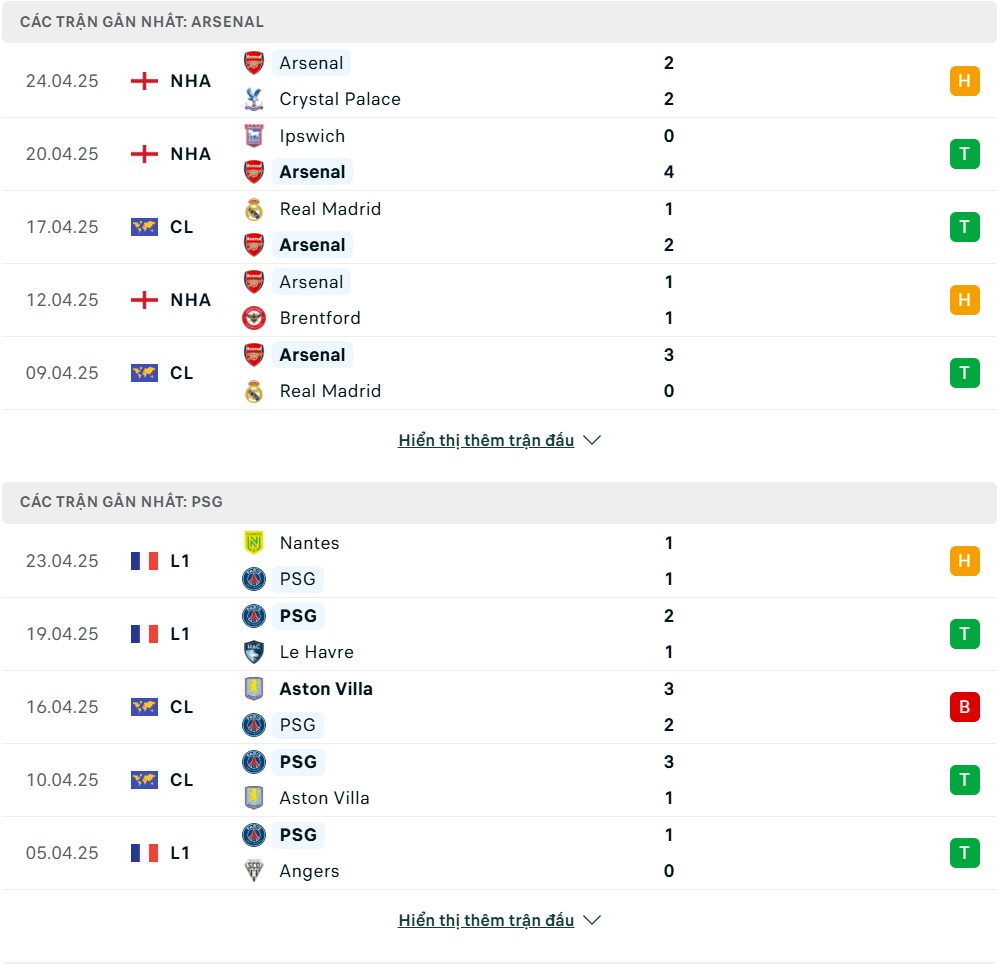Viewport: 997px width, 964px height.
Task: Click the red B result badge
Action: [x=965, y=706]
